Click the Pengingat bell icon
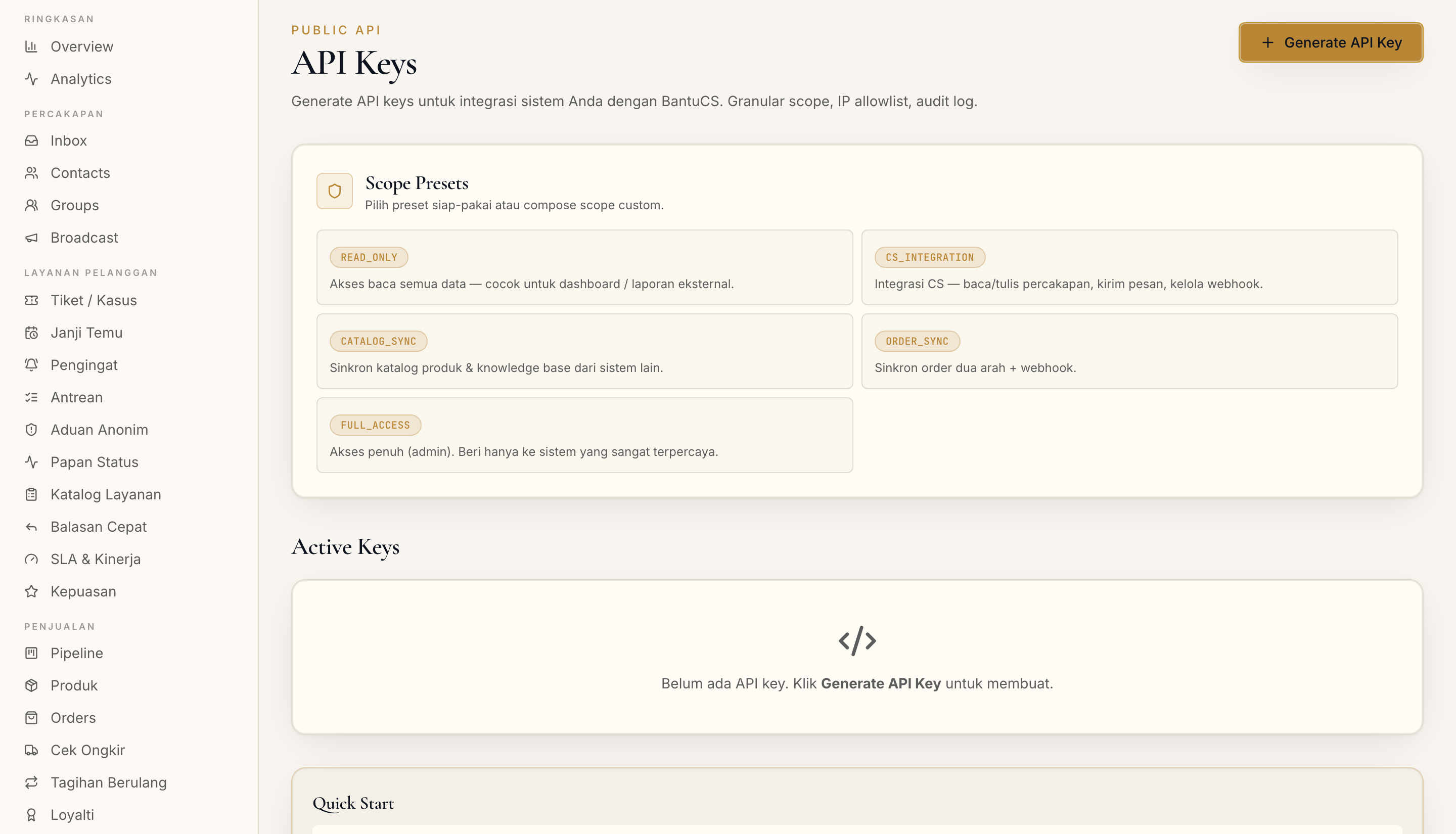Viewport: 1456px width, 834px height. tap(31, 365)
